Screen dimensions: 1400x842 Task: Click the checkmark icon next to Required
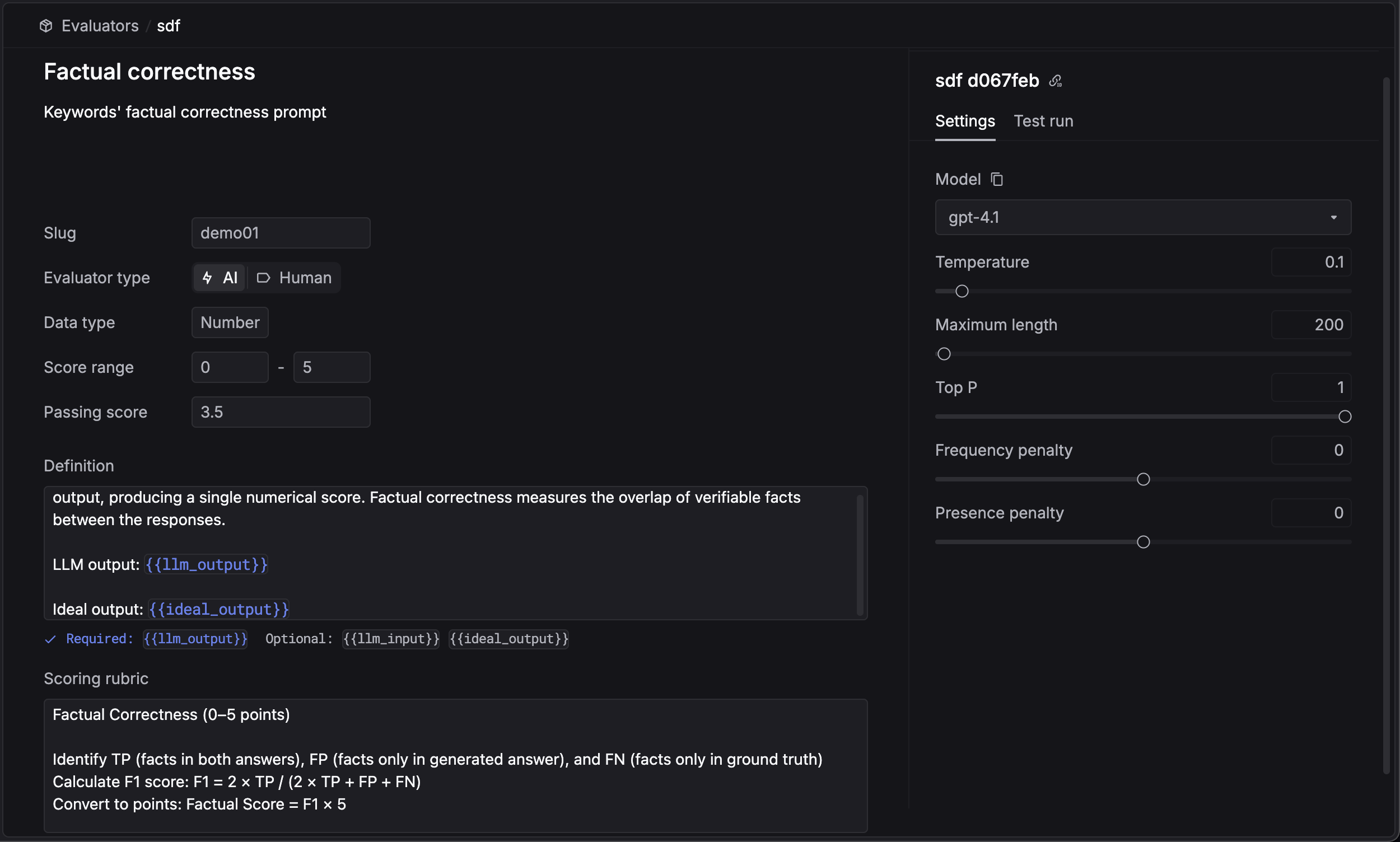point(50,639)
